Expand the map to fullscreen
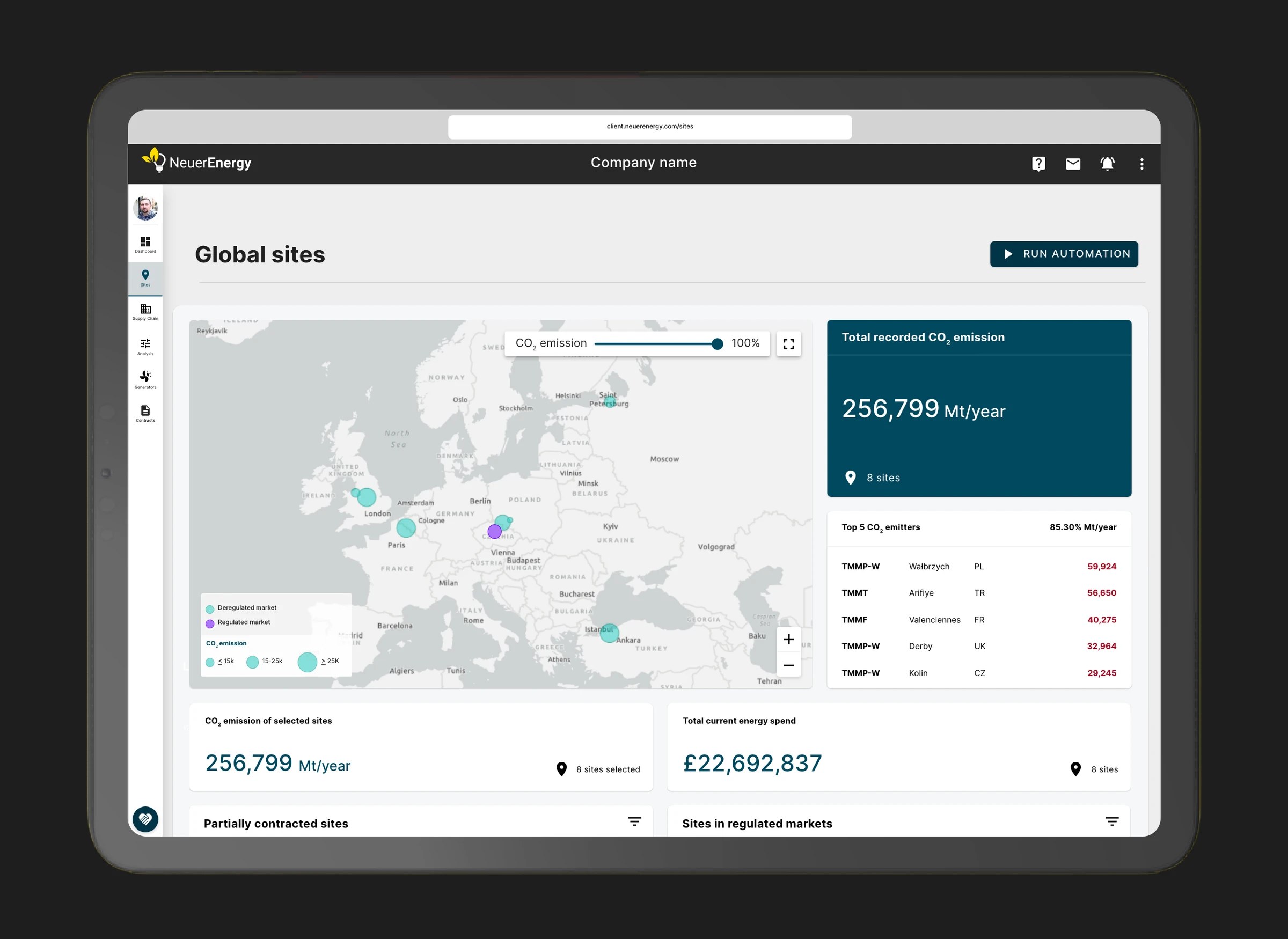 point(788,344)
